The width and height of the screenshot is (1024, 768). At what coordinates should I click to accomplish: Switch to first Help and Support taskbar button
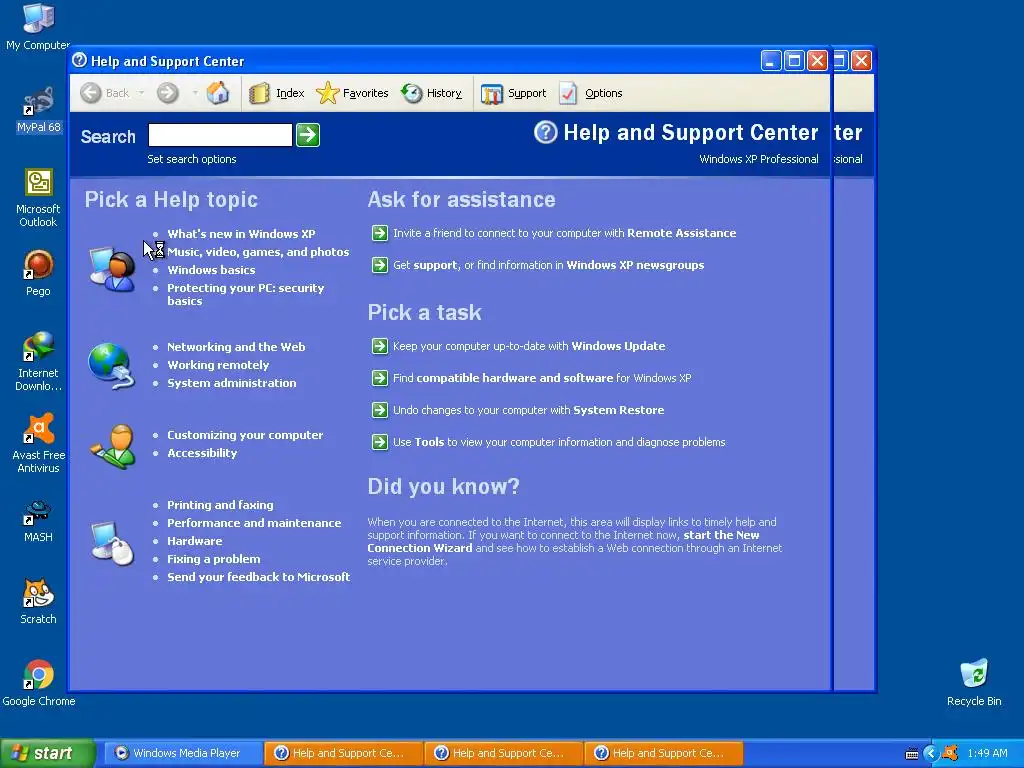click(x=344, y=753)
